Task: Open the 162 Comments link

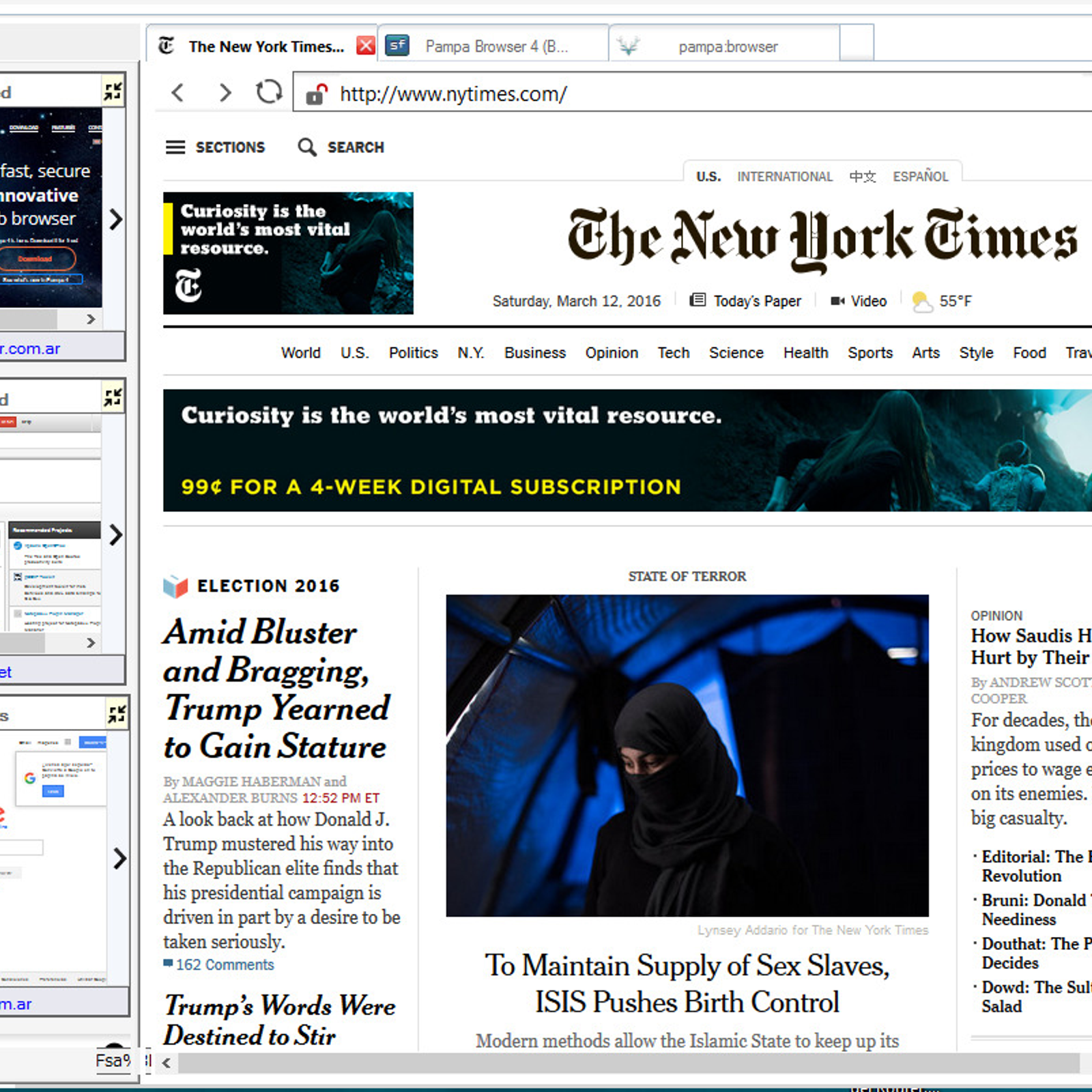Action: point(218,964)
